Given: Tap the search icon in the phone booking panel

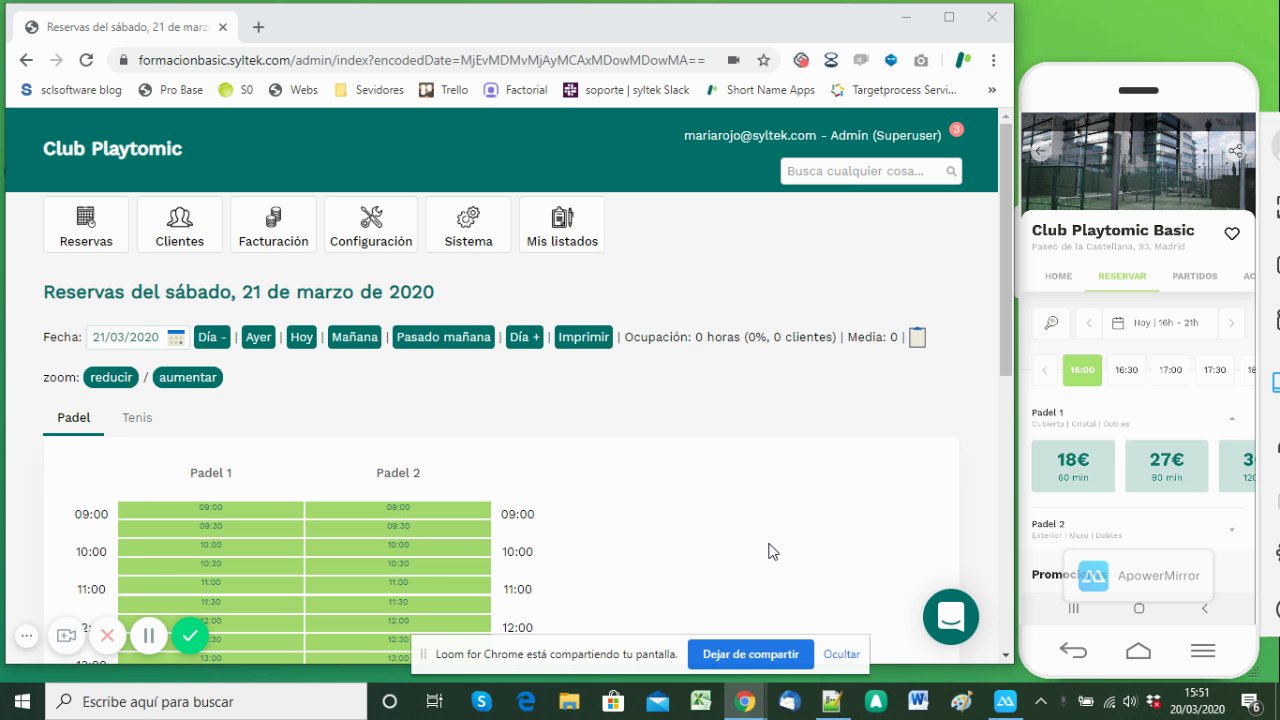Looking at the screenshot, I should pos(1051,323).
